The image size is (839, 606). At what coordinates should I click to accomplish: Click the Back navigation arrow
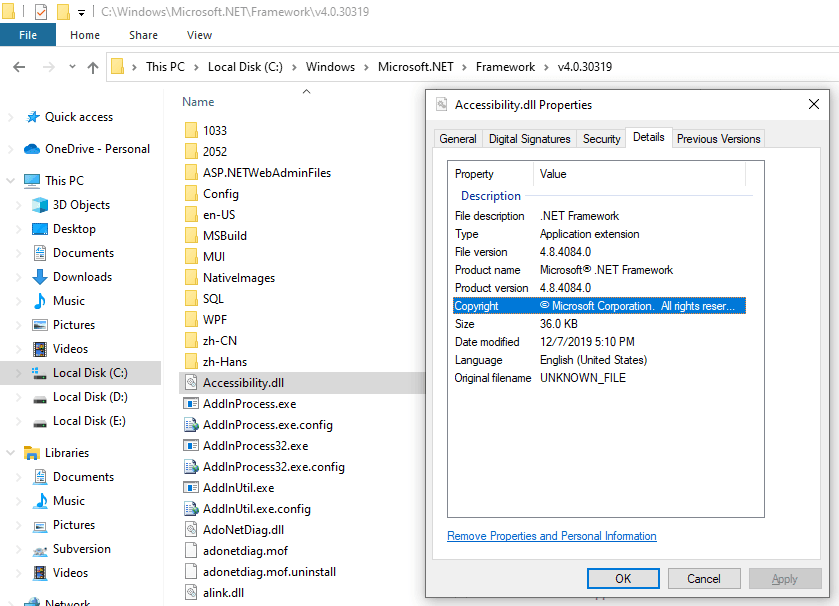coord(19,67)
